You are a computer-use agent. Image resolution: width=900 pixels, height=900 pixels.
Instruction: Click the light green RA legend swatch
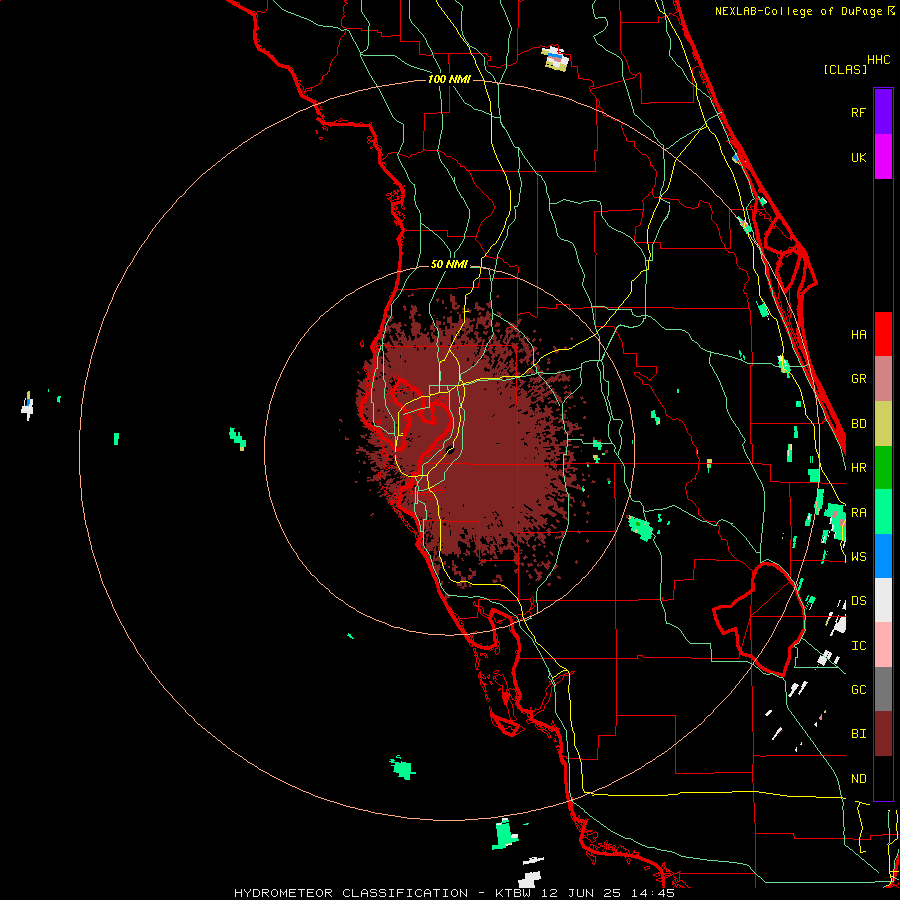(x=883, y=511)
